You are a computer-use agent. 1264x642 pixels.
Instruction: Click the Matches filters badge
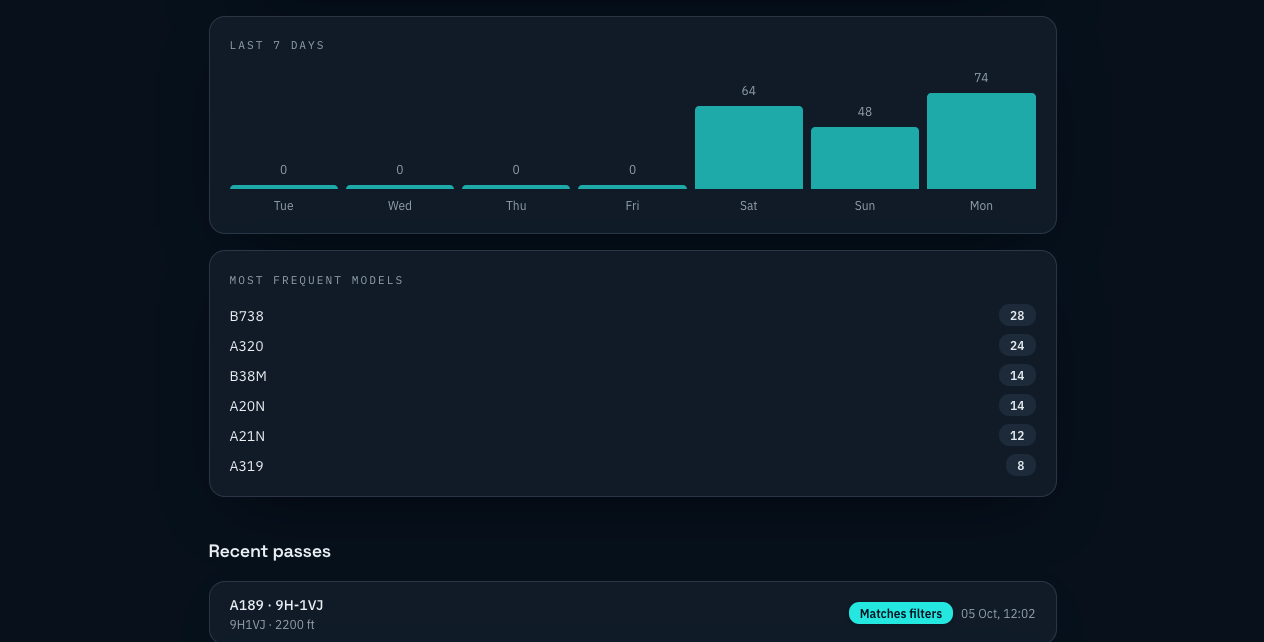tap(901, 613)
